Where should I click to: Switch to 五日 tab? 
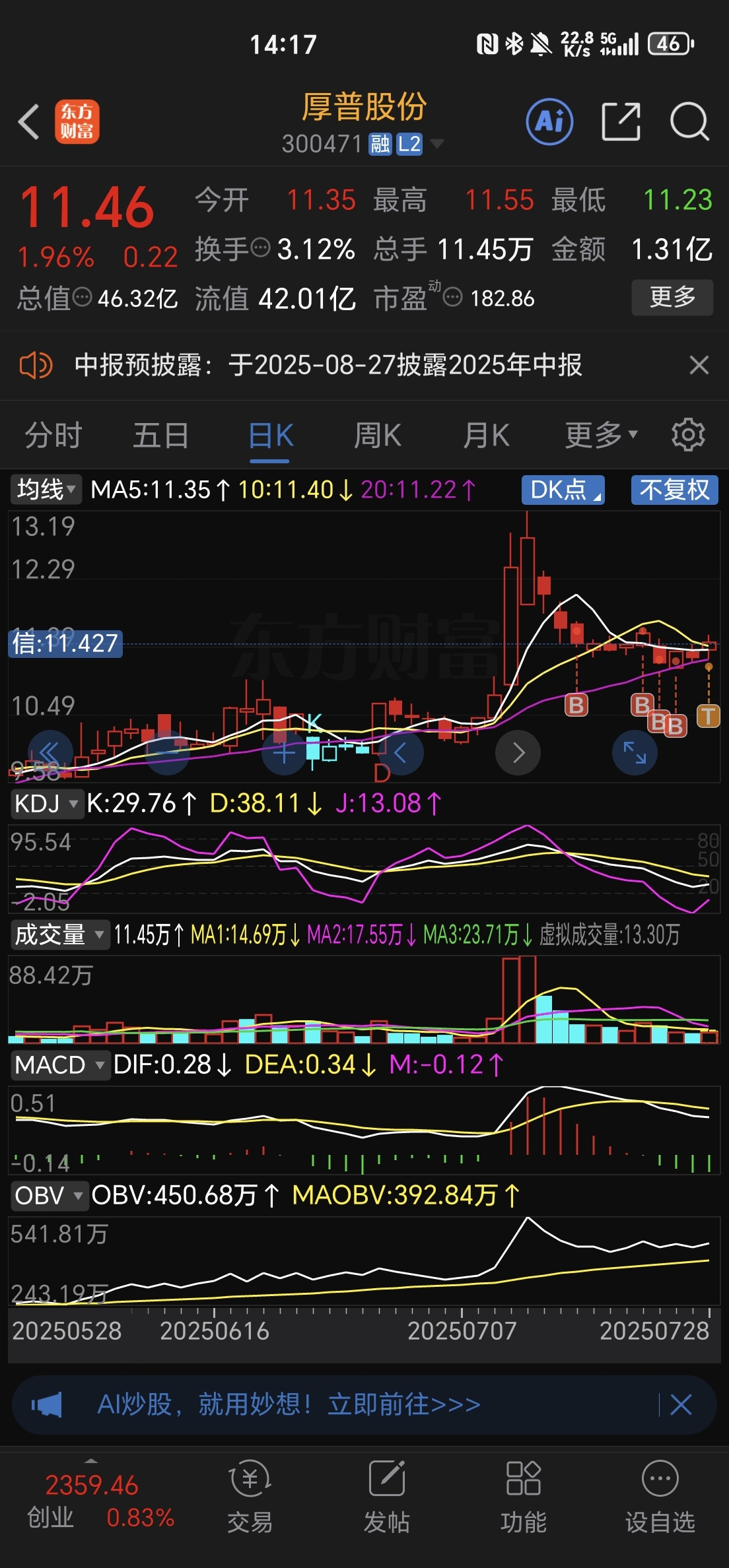pos(161,435)
